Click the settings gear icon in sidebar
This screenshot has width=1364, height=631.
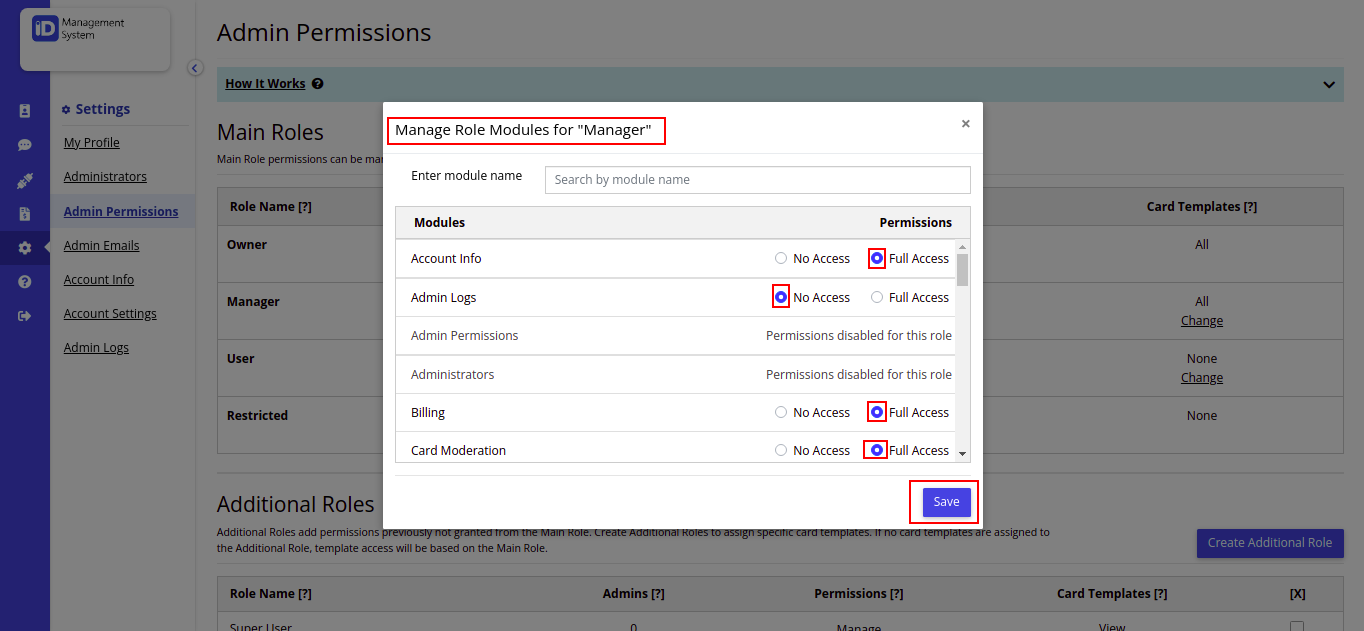23,247
